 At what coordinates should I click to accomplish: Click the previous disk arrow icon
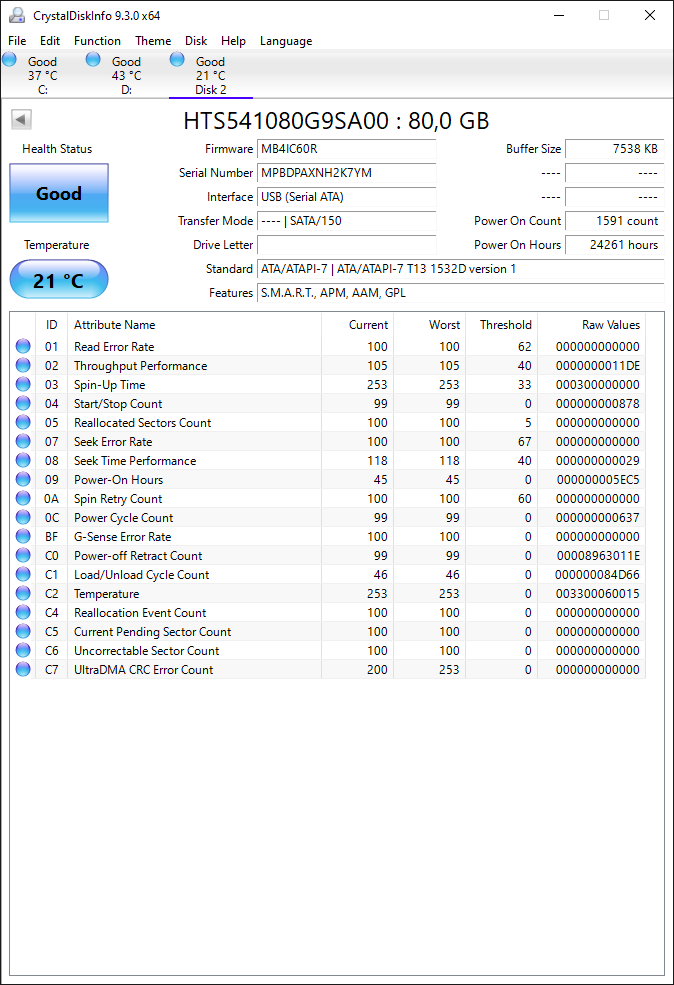click(21, 119)
